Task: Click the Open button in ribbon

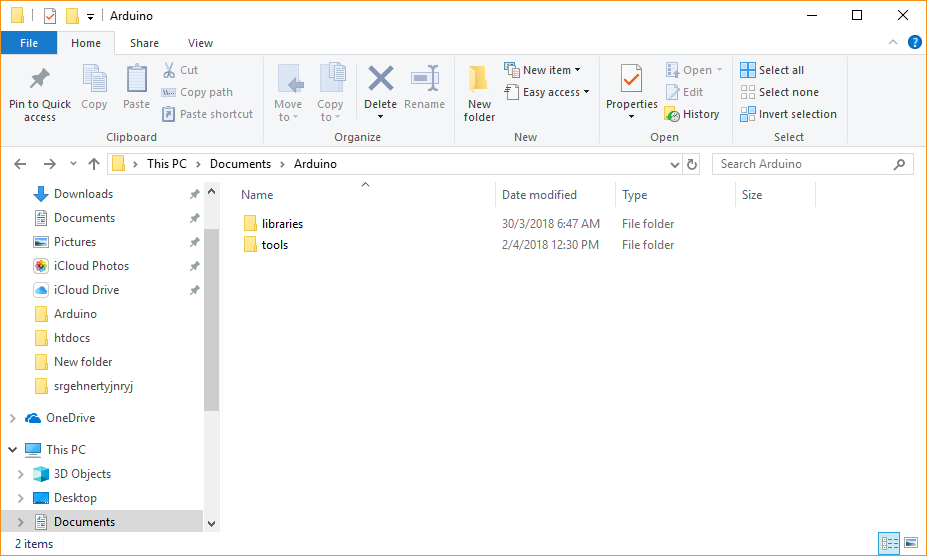Action: point(694,70)
